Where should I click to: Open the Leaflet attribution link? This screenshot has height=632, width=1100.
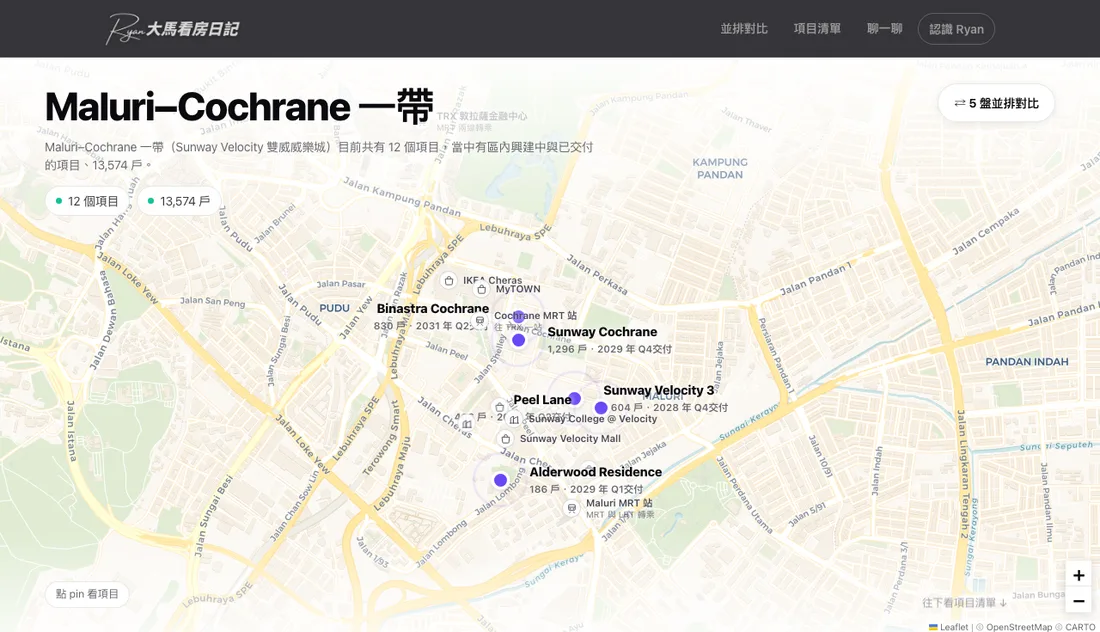coord(948,627)
